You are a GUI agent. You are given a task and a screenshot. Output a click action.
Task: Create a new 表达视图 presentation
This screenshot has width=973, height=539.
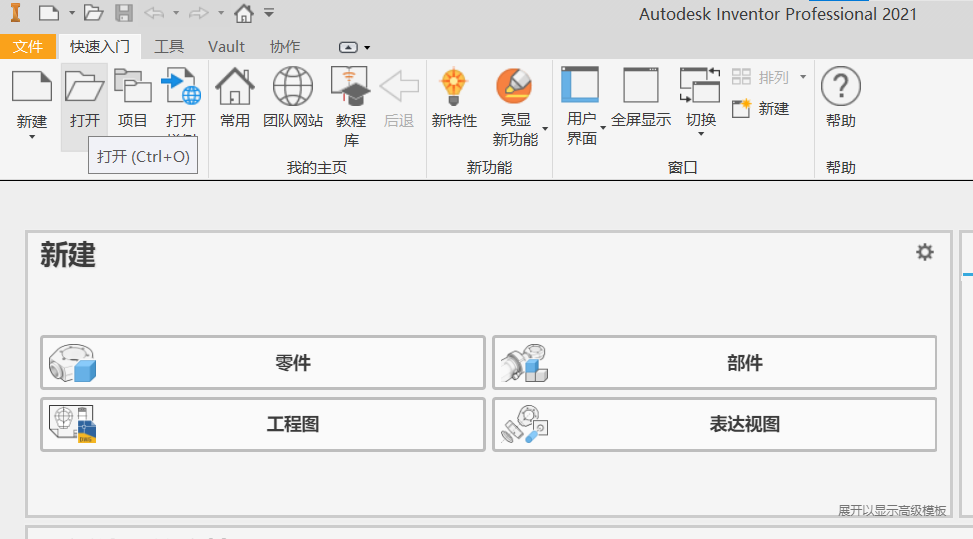tap(714, 424)
